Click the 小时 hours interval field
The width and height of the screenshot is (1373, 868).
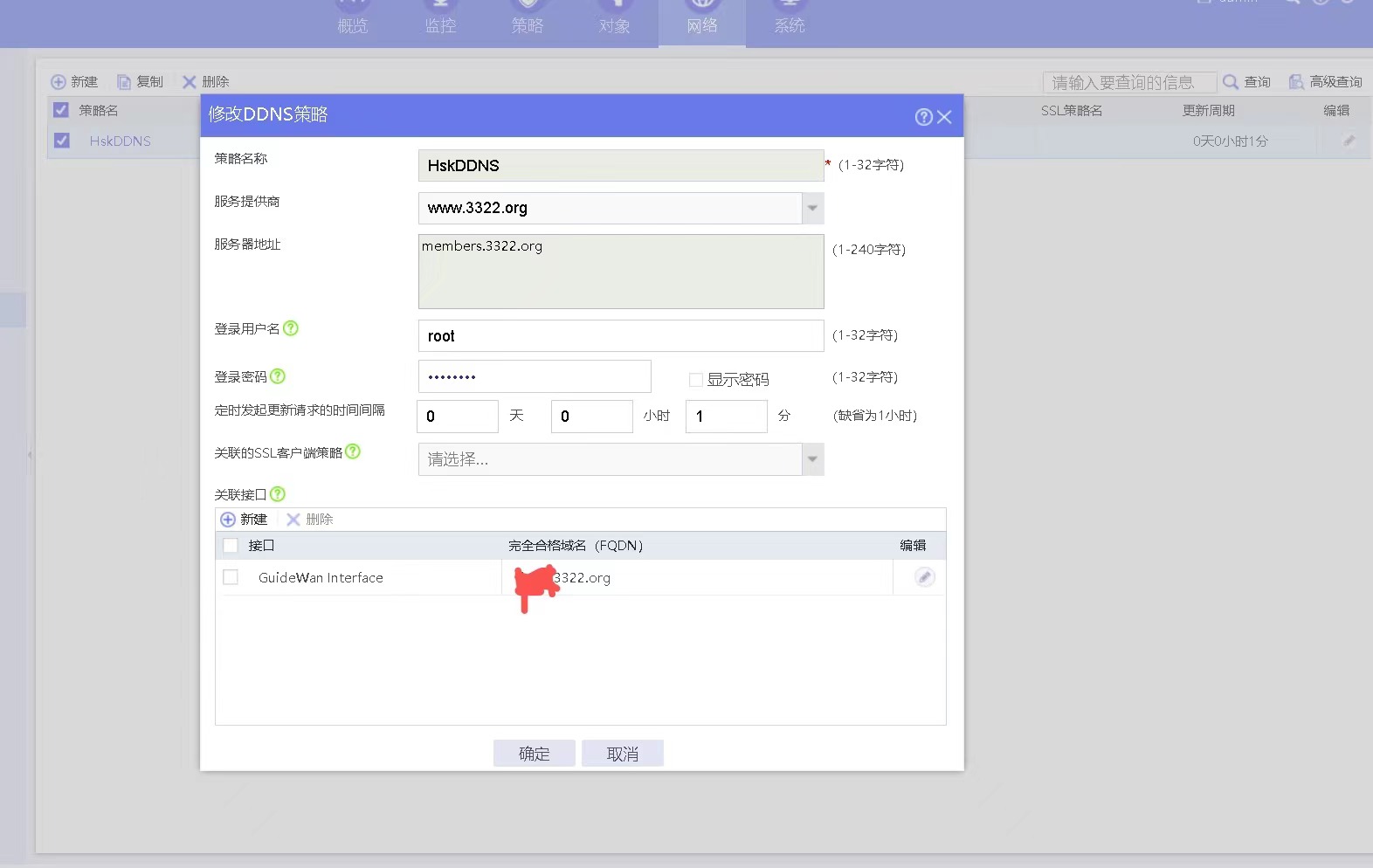(x=592, y=417)
